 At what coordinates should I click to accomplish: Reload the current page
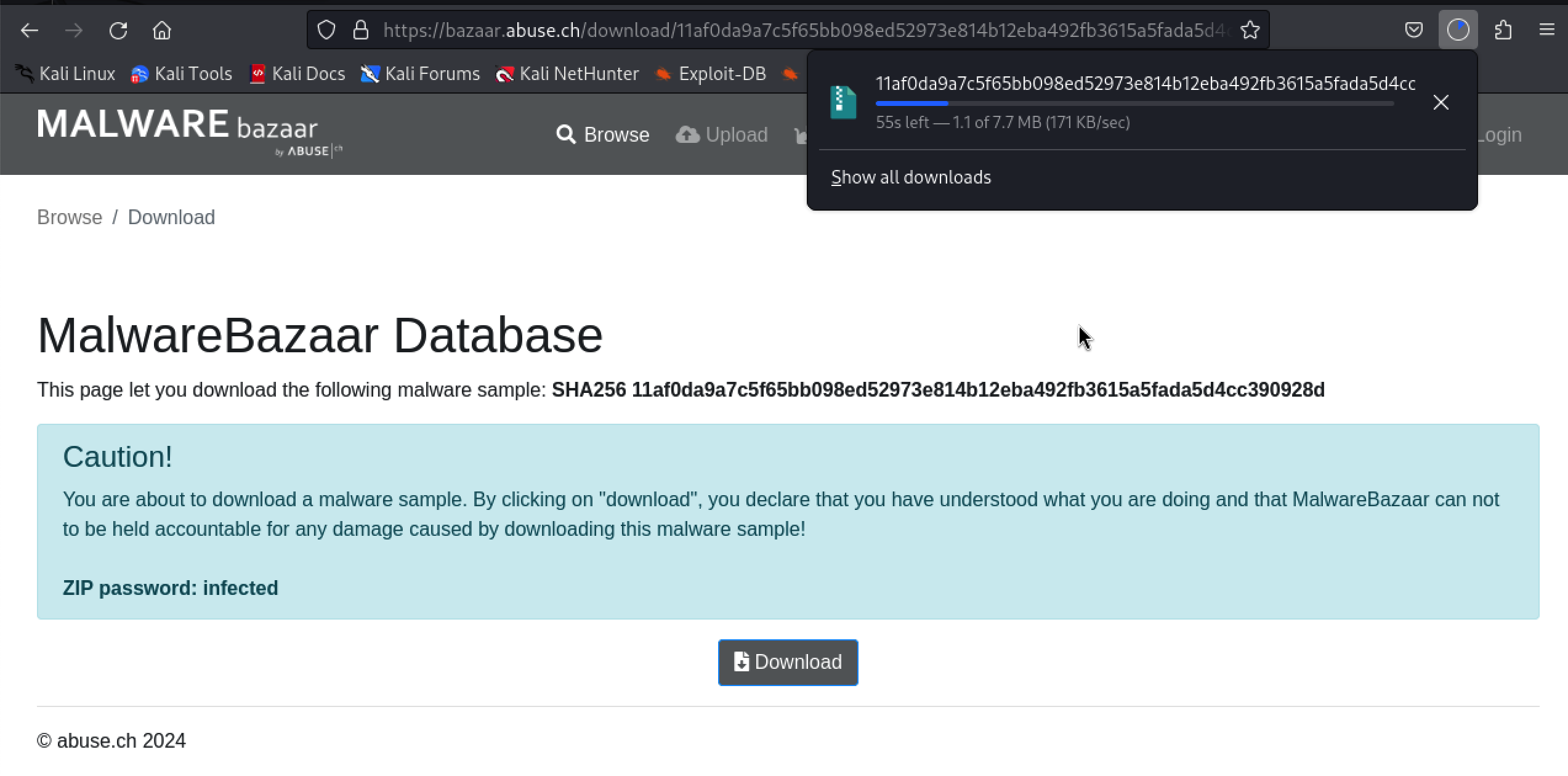tap(118, 30)
